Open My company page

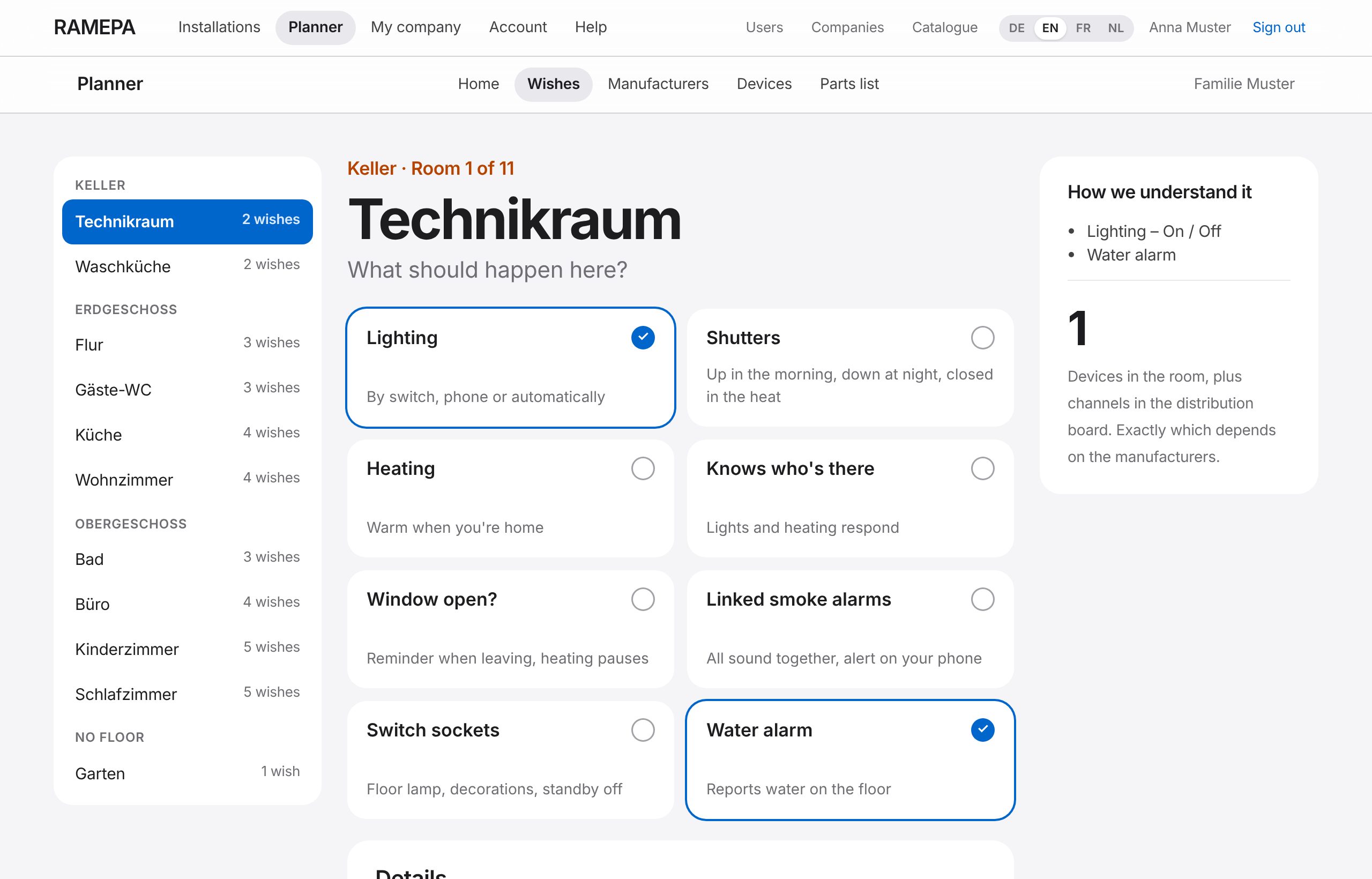tap(415, 27)
